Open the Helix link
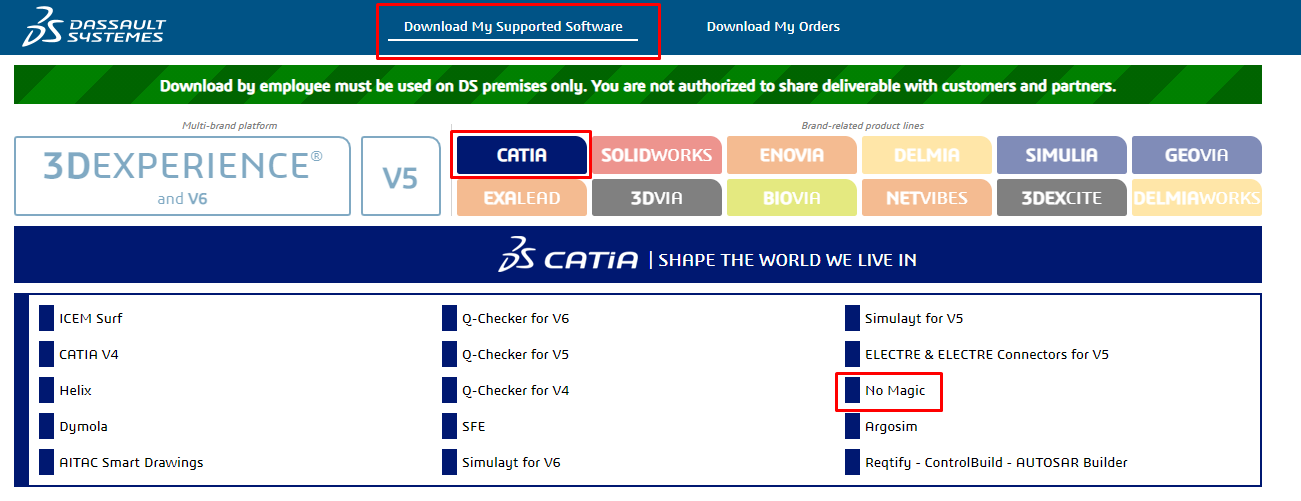1301x501 pixels. point(76,390)
